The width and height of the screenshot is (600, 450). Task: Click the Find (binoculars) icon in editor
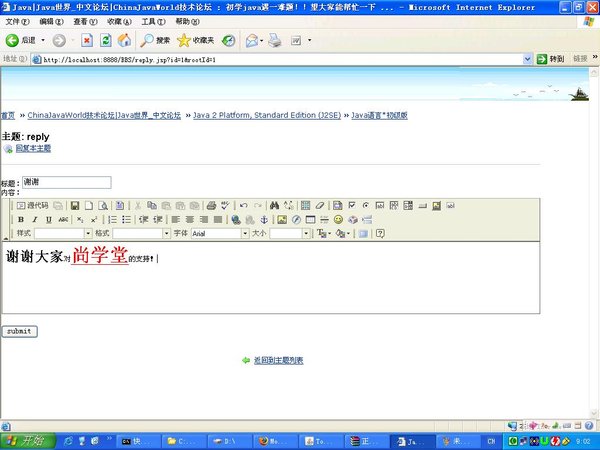click(x=275, y=205)
